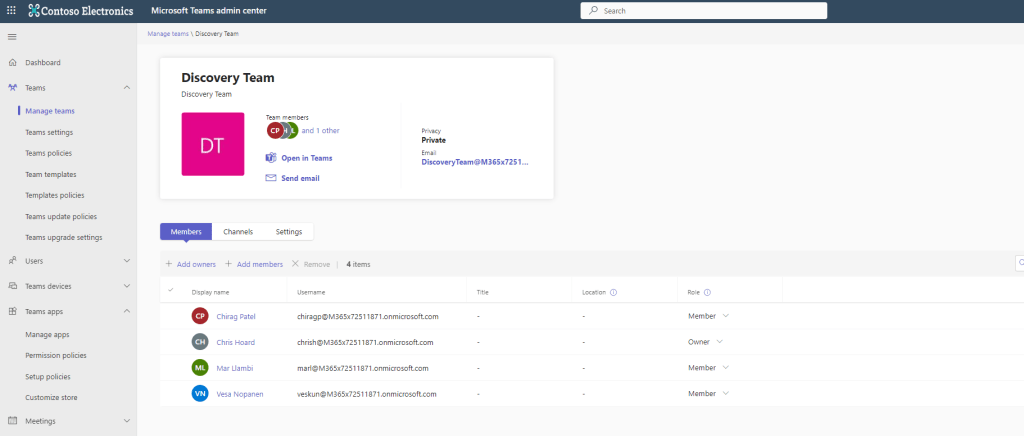Click Chirag Patel's CP avatar
This screenshot has width=1024, height=436.
pyautogui.click(x=200, y=316)
